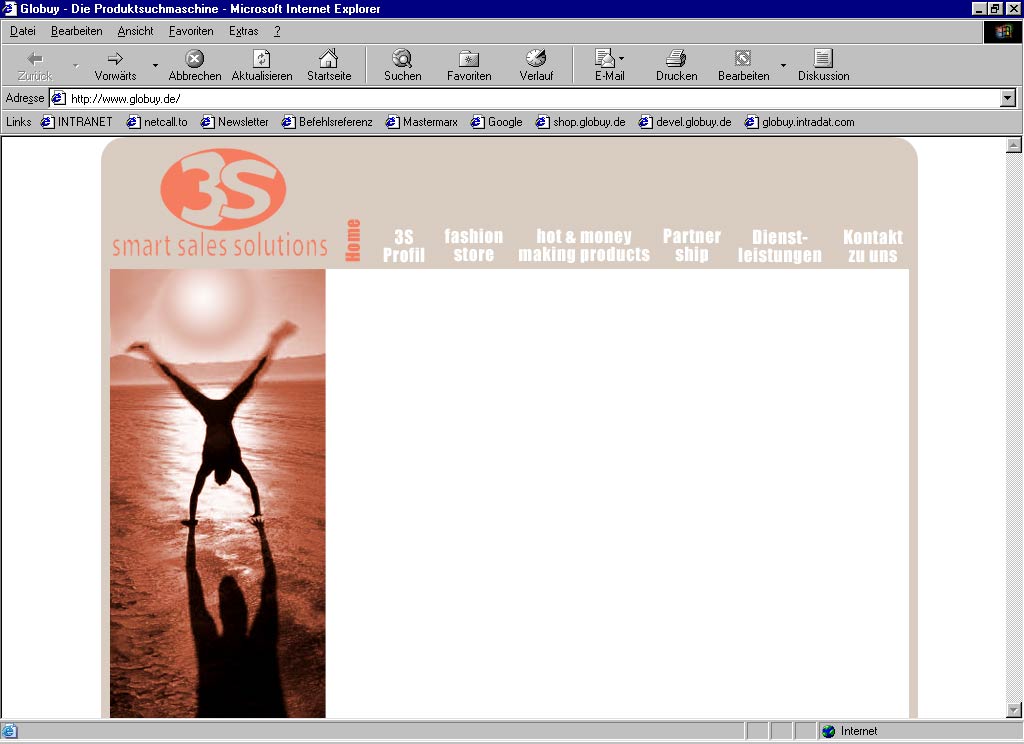Click the scrollbar down arrow
The height and width of the screenshot is (744, 1024).
pyautogui.click(x=1014, y=709)
